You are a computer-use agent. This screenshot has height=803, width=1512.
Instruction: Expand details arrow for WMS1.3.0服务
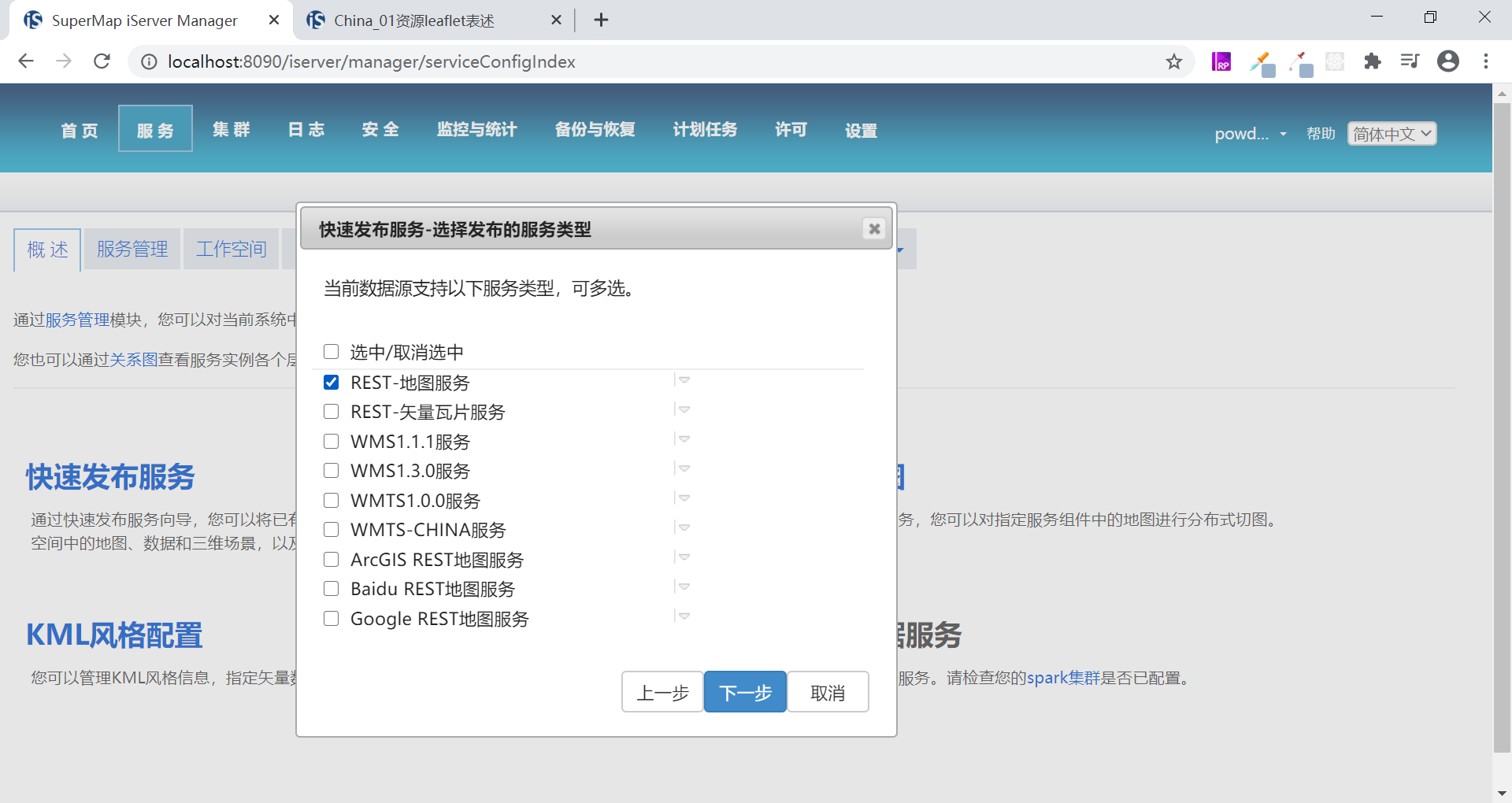[684, 468]
